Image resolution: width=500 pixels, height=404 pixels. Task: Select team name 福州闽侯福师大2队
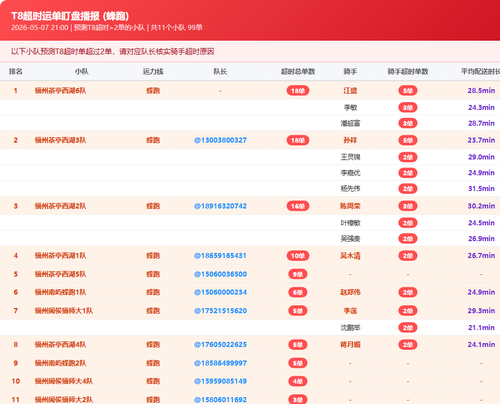click(x=64, y=399)
